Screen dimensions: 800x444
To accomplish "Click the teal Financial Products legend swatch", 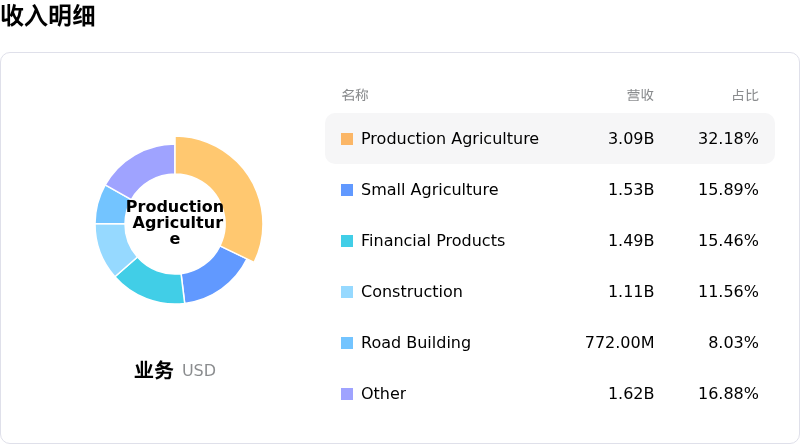I will pos(347,241).
